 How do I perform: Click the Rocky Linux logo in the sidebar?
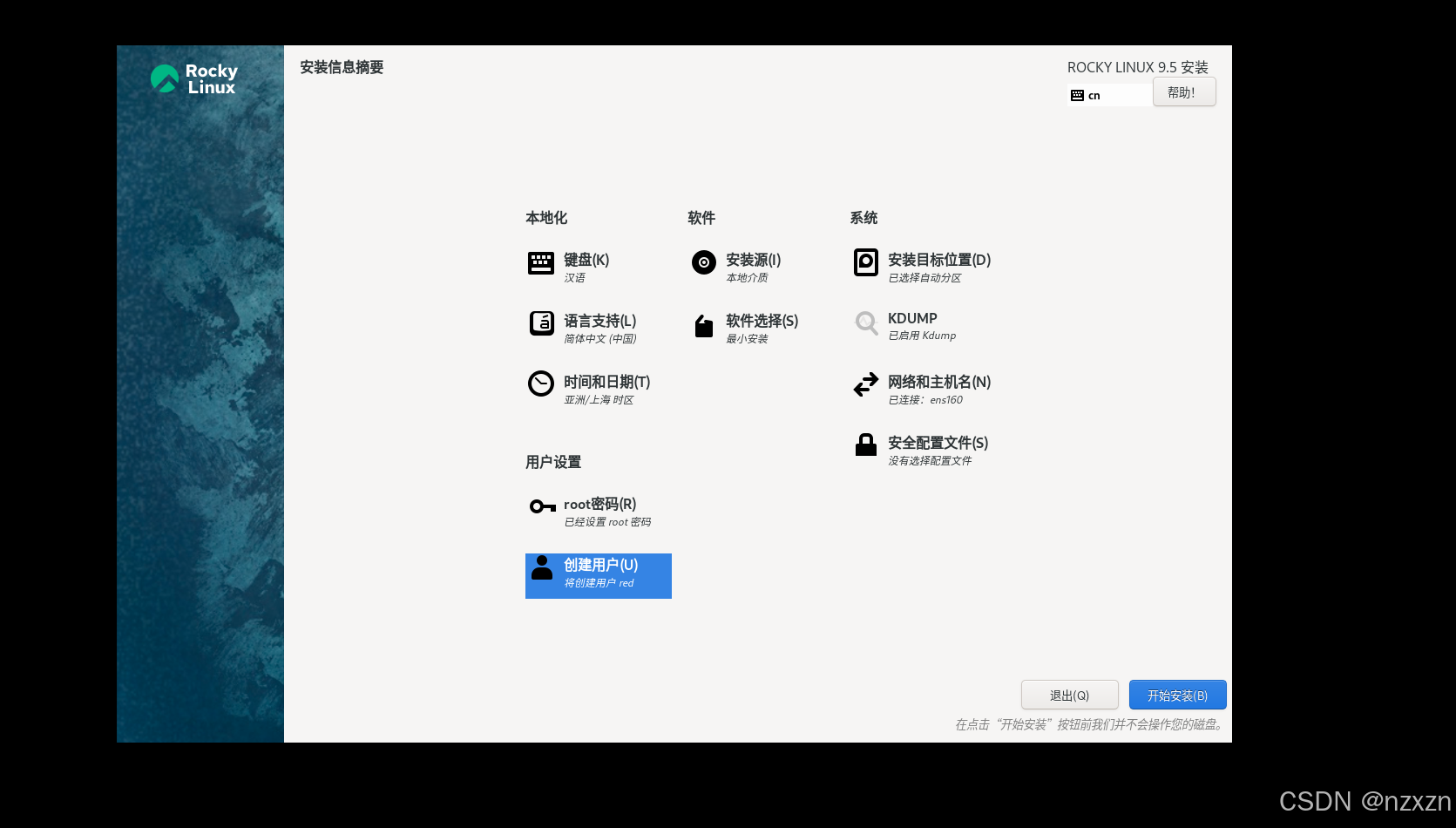pos(193,79)
